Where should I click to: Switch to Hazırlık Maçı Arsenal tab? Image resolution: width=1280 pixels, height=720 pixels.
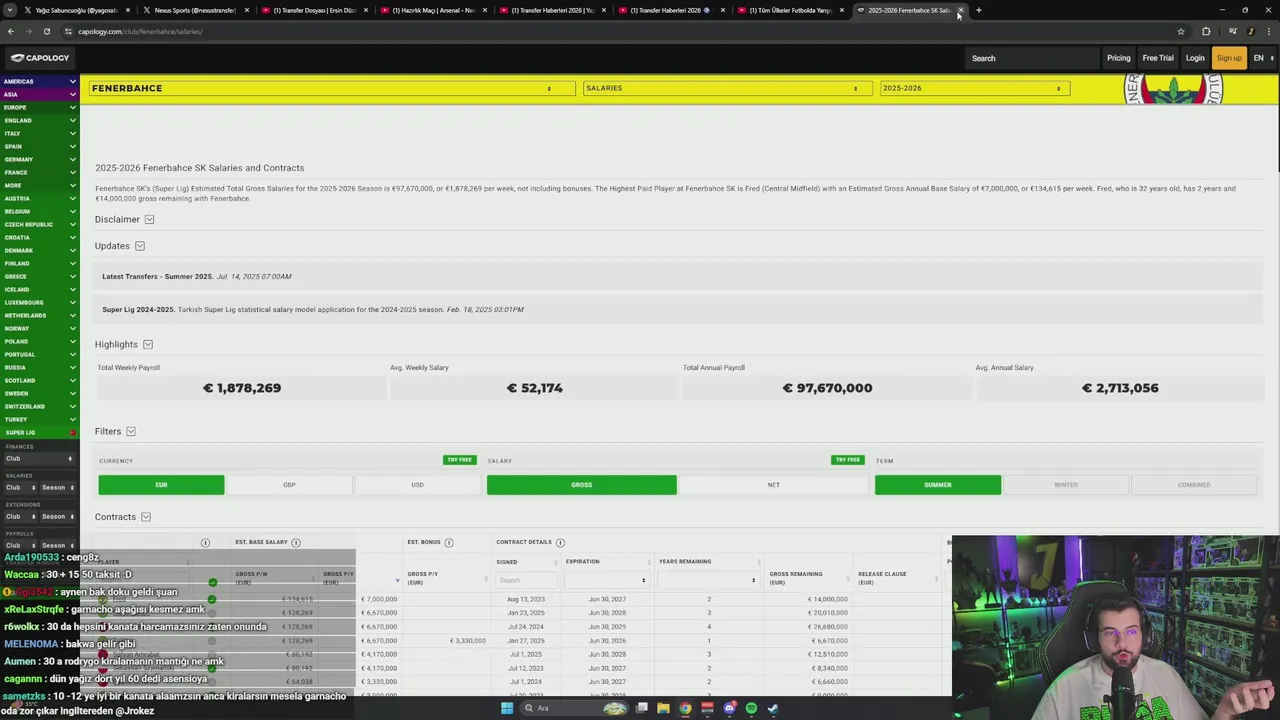click(433, 10)
